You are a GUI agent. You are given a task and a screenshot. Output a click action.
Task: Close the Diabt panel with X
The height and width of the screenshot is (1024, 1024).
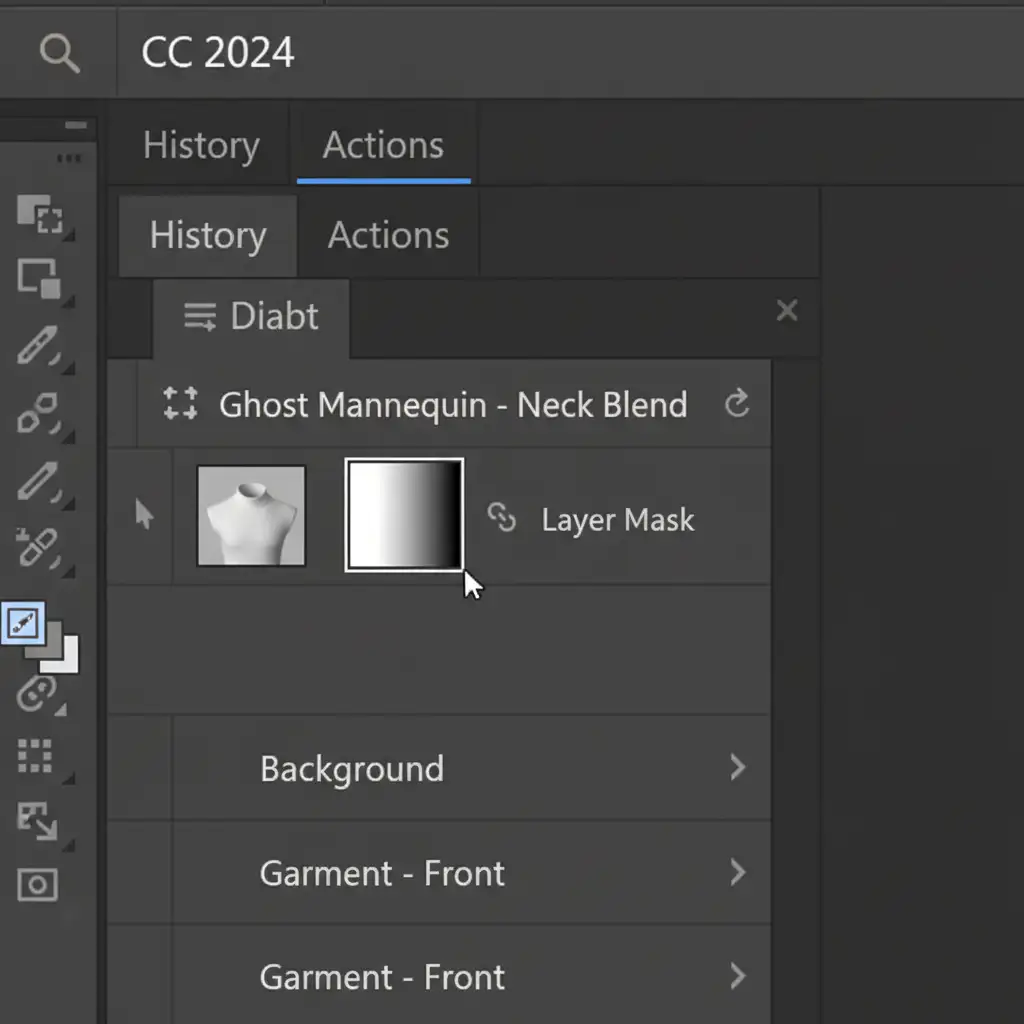click(x=787, y=311)
